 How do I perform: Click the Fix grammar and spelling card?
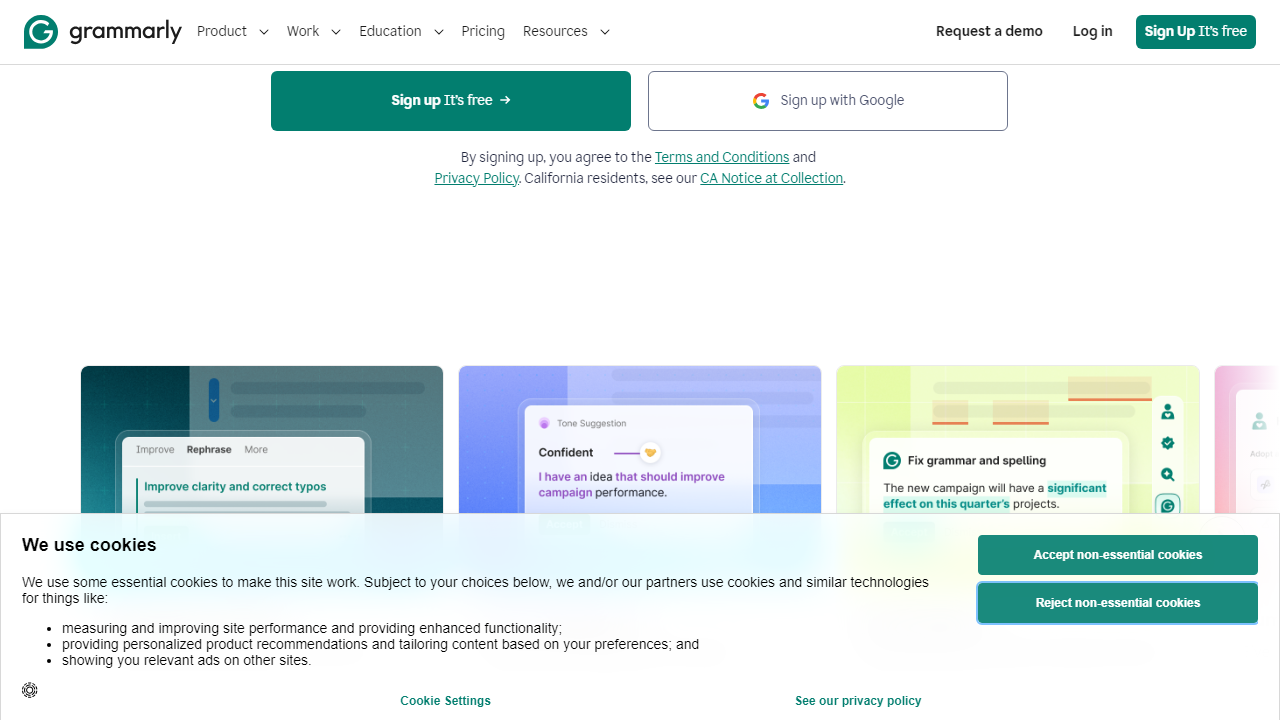coord(1018,440)
